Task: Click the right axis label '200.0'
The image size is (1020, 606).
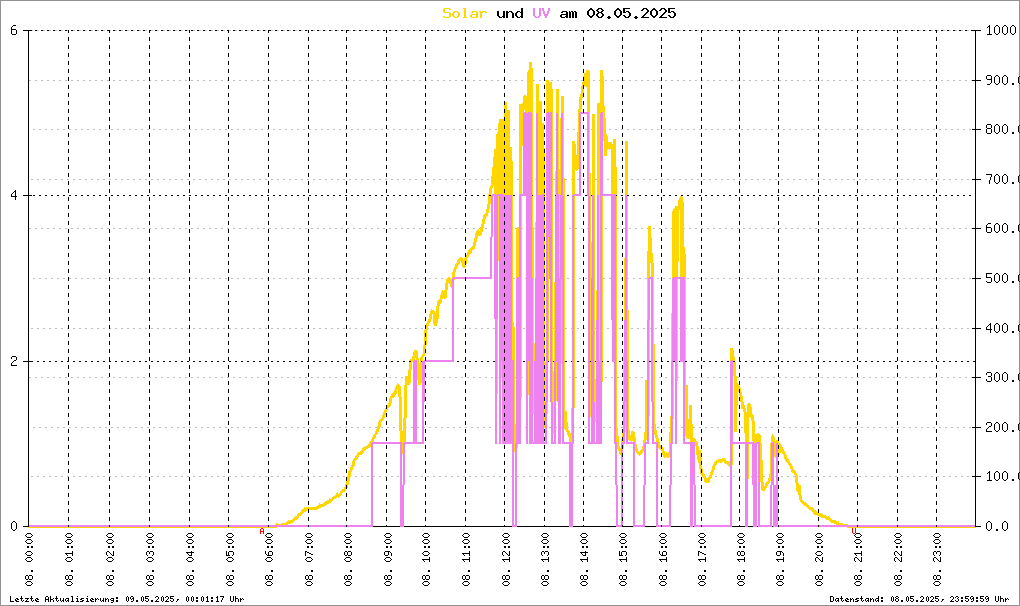Action: [1002, 427]
